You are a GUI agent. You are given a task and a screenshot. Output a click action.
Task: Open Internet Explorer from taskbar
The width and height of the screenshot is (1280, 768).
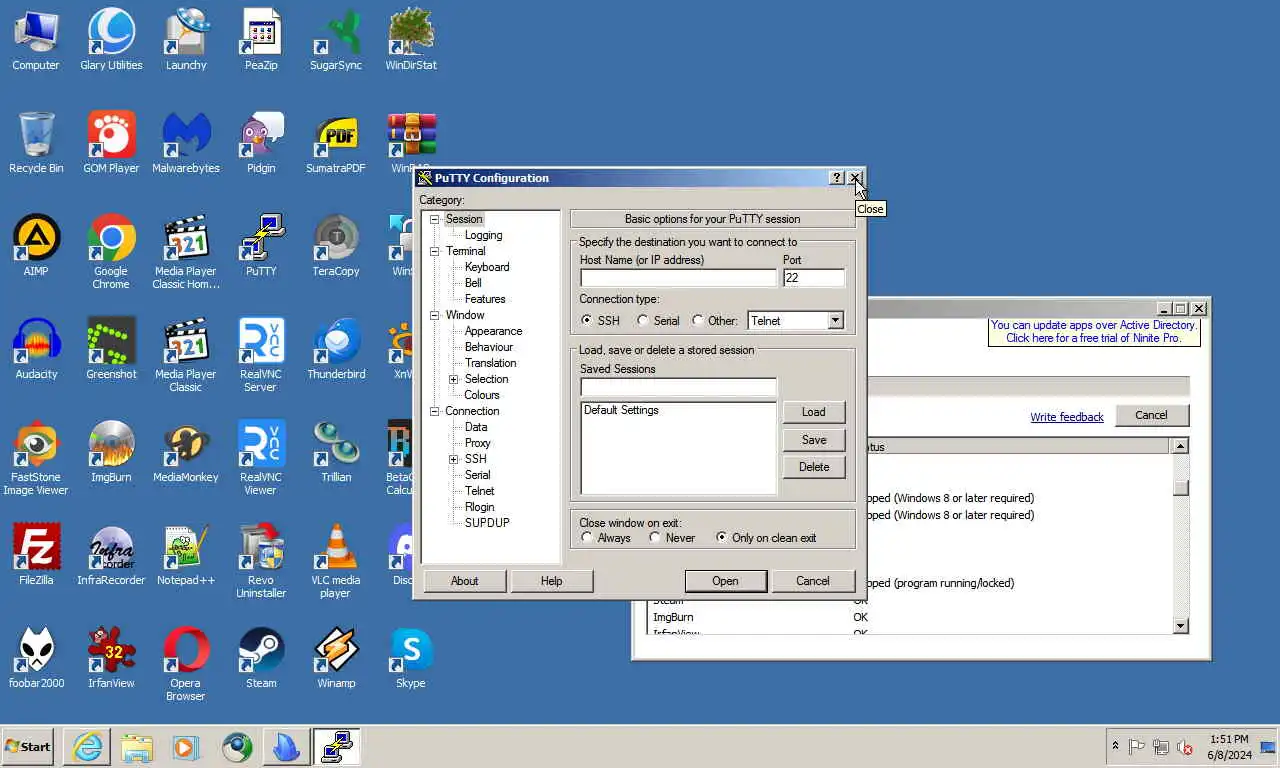pos(87,747)
